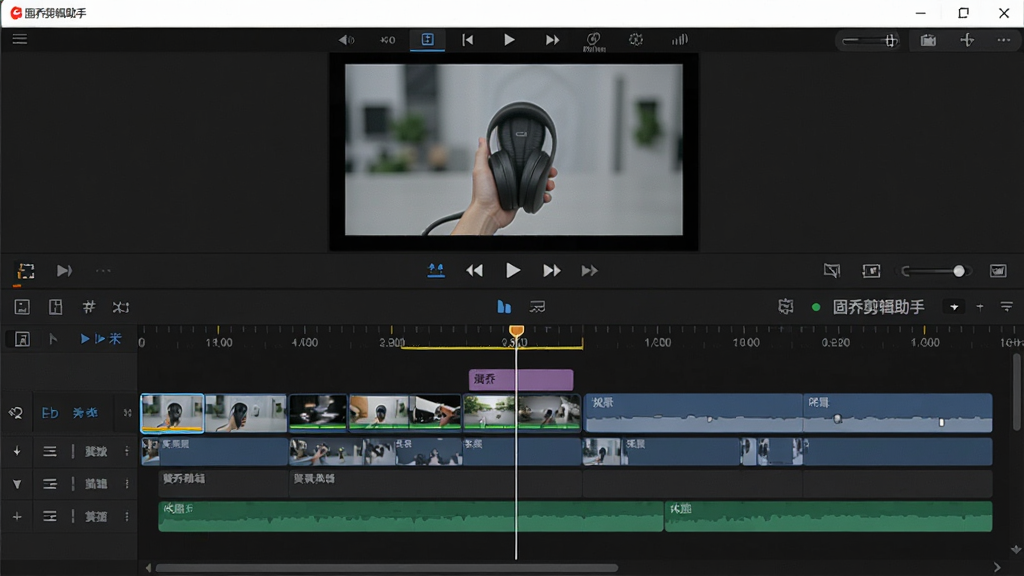Toggle the blue snapping icon left of rewind
The image size is (1024, 576).
436,270
